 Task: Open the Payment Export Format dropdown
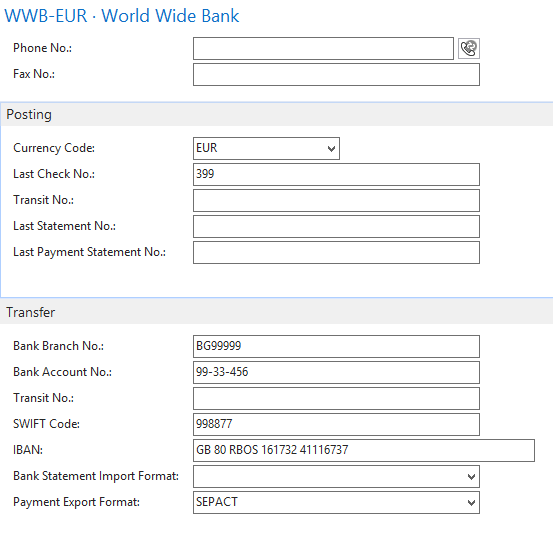(471, 502)
